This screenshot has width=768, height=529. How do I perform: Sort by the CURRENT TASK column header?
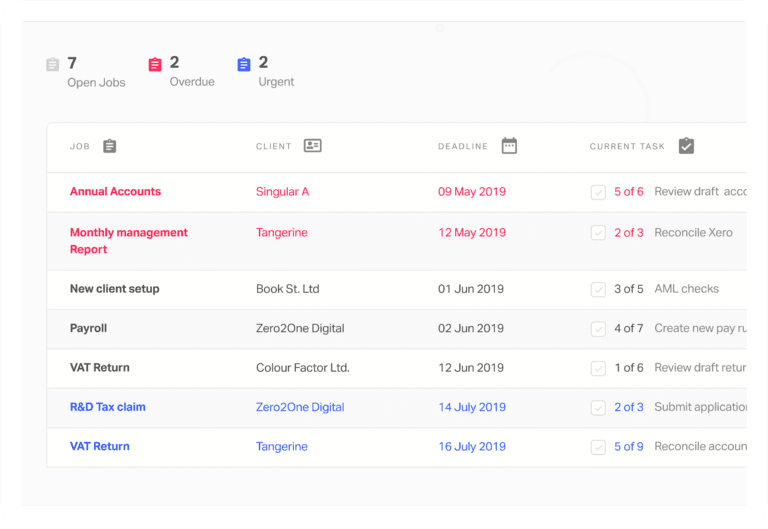(627, 146)
